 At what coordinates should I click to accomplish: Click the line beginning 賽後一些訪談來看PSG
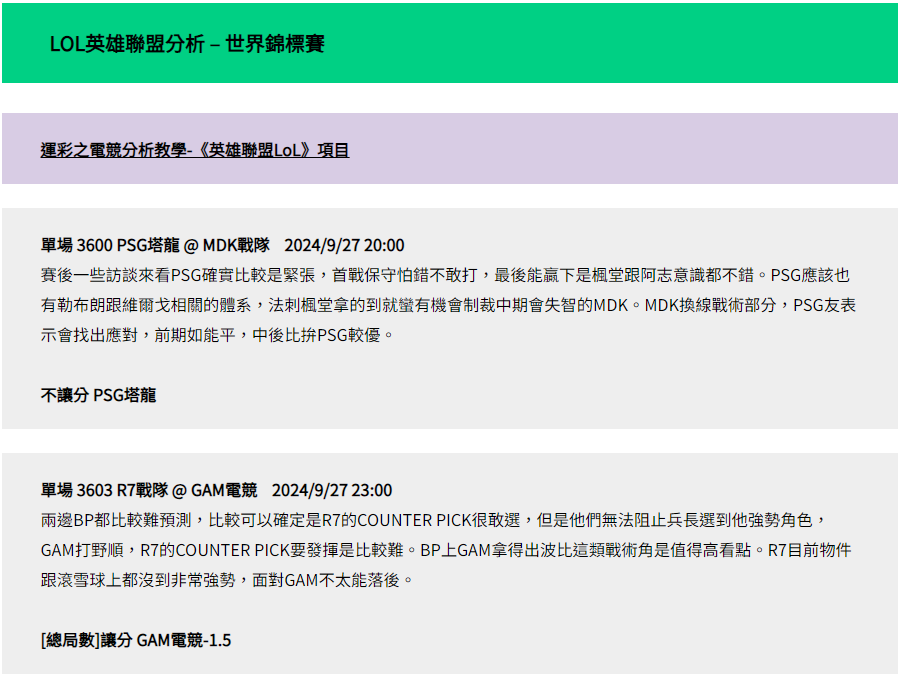click(x=445, y=275)
